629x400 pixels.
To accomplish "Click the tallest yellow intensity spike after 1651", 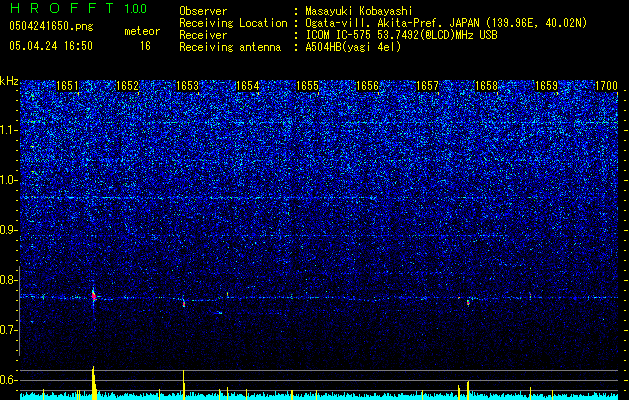I will pyautogui.click(x=94, y=383).
